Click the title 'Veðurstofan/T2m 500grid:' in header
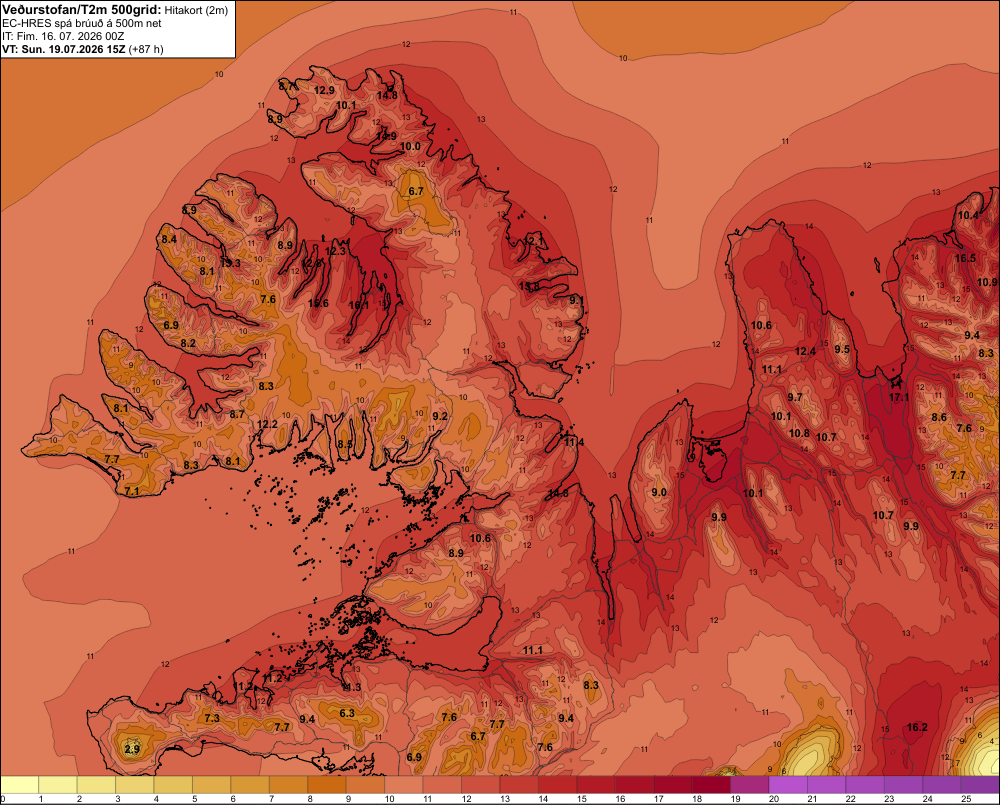Viewport: 1000px width, 805px height. coord(82,10)
